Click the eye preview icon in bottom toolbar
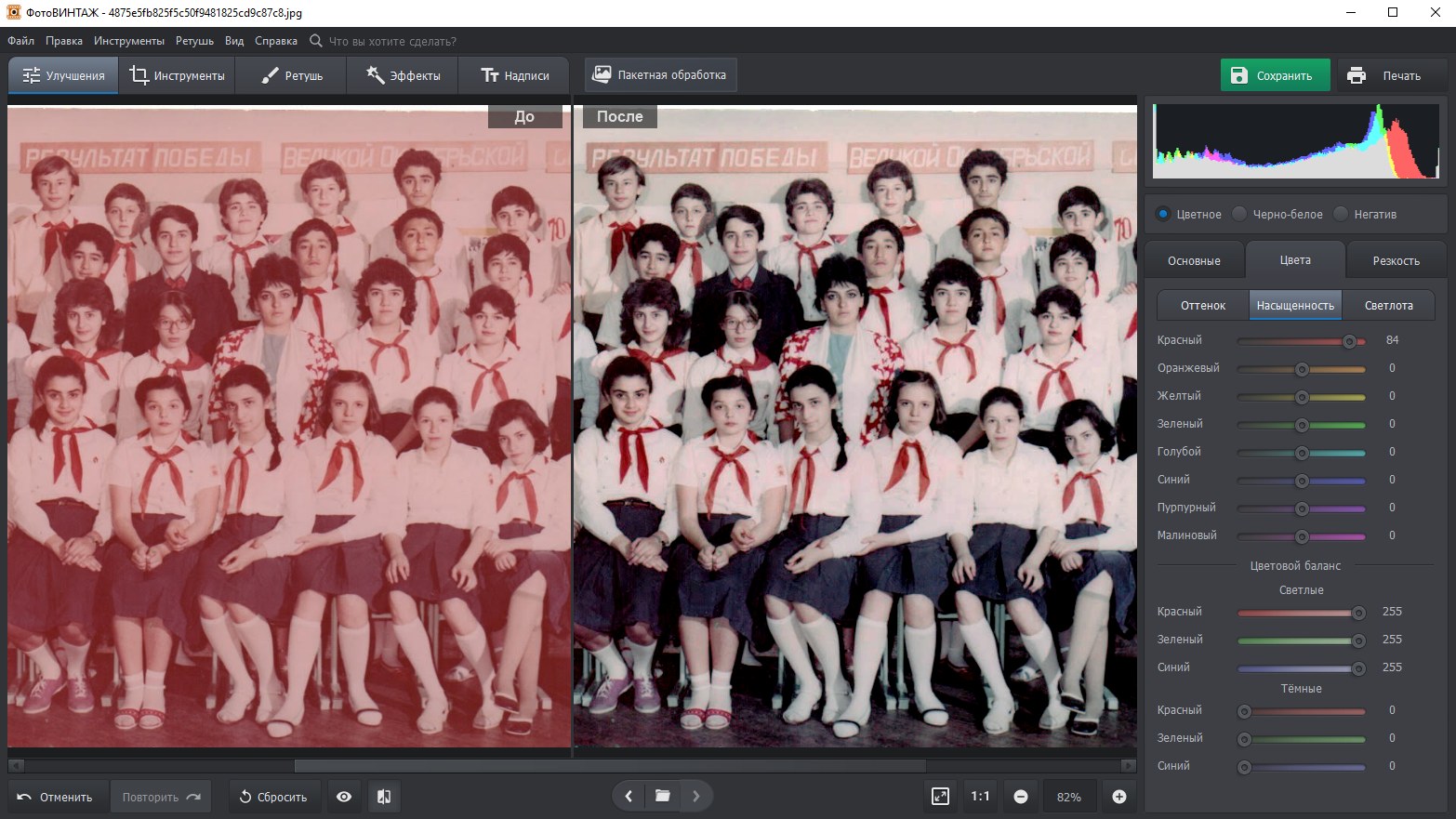Viewport: 1456px width, 819px height. coord(344,797)
